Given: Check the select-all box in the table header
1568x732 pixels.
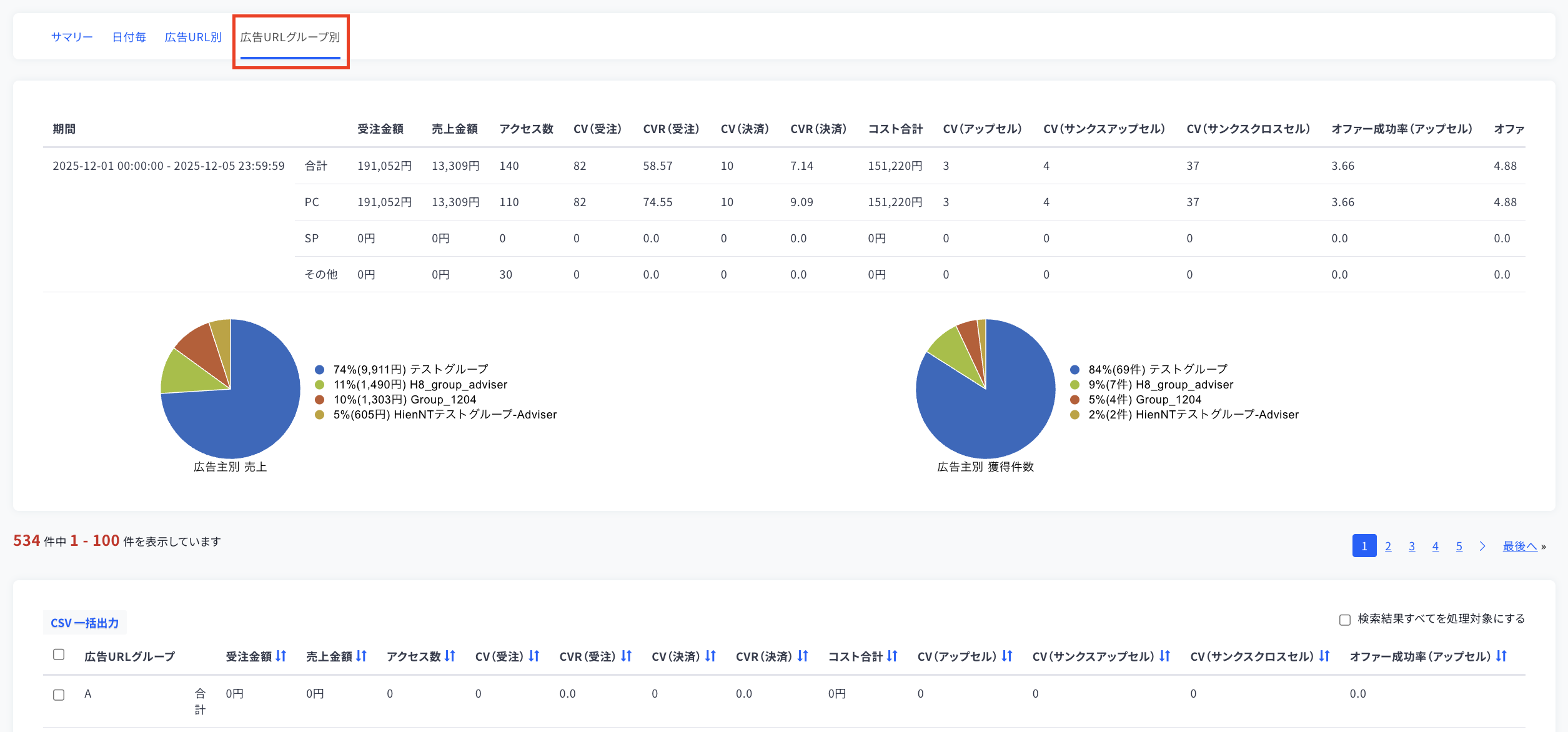Looking at the screenshot, I should point(59,655).
